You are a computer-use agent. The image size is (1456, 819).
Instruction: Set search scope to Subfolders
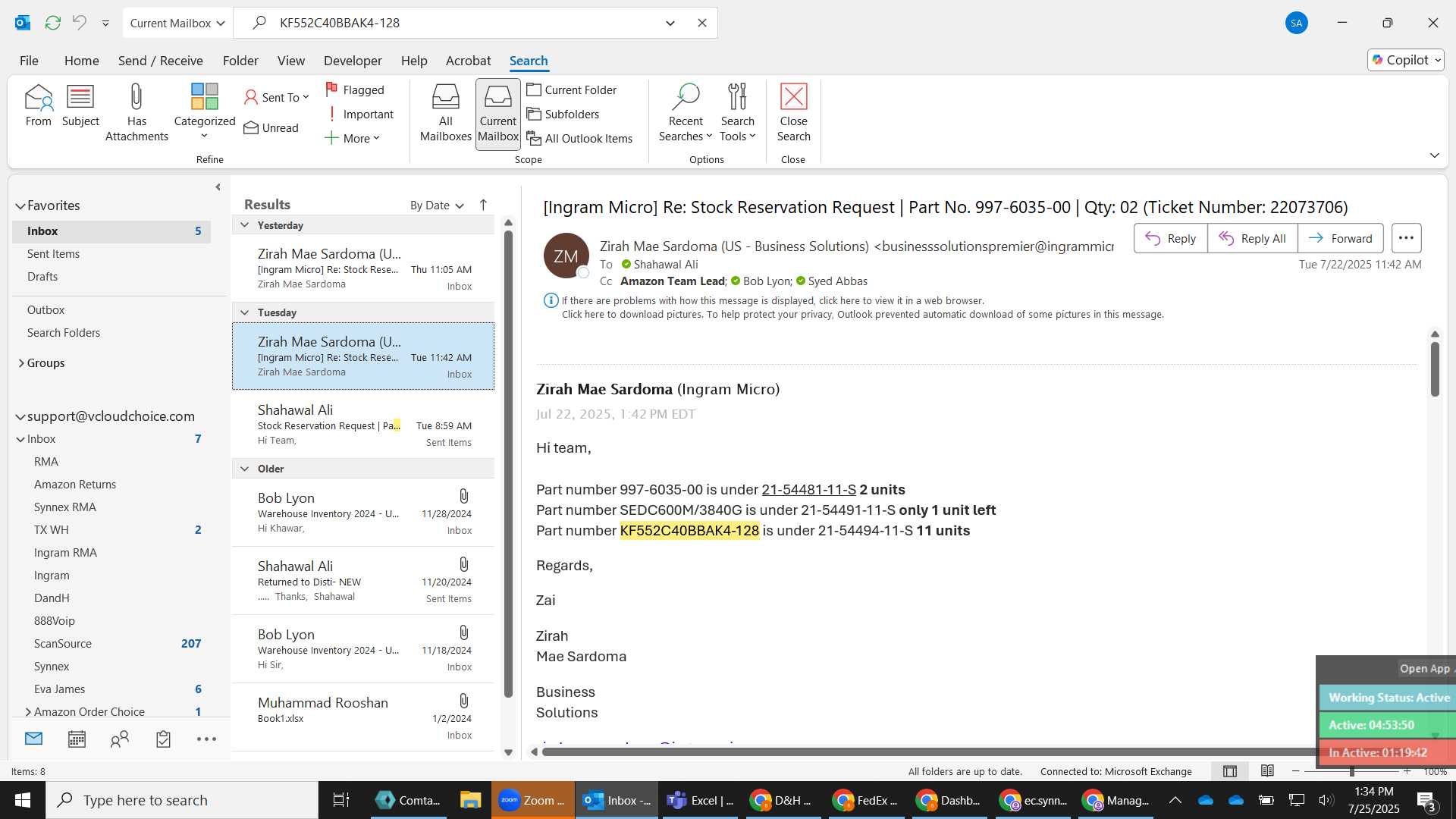coord(563,114)
